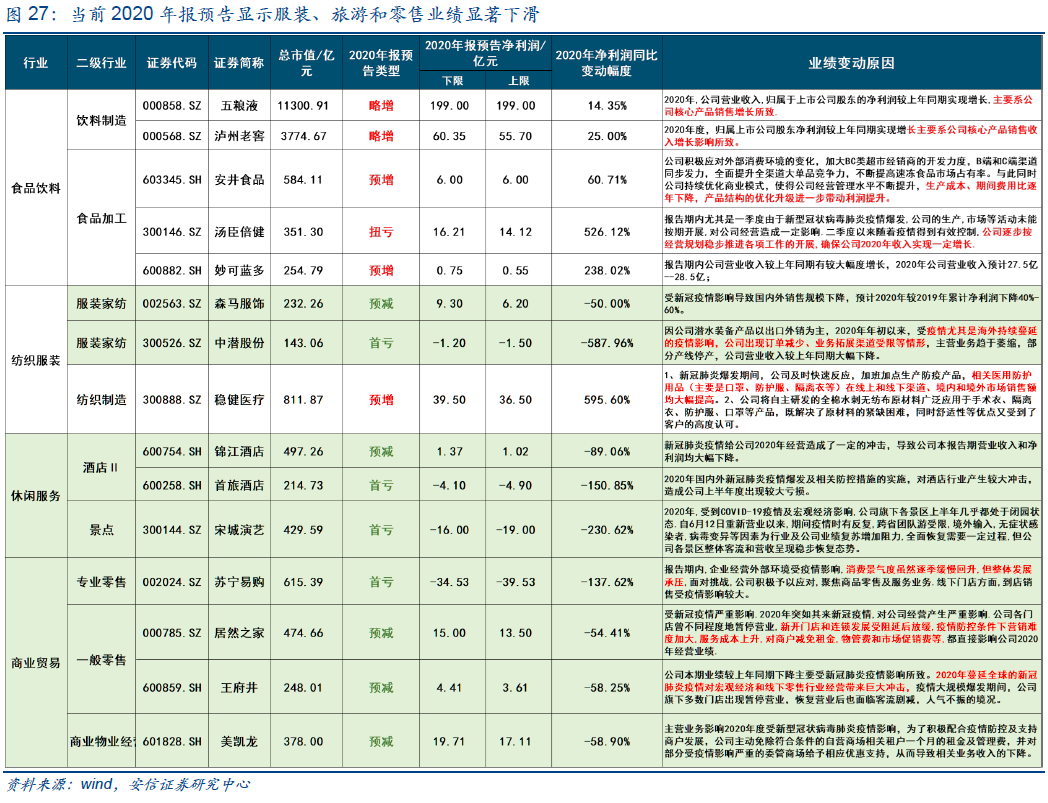Select the 证券代码 column header
The width and height of the screenshot is (1048, 803).
(172, 63)
